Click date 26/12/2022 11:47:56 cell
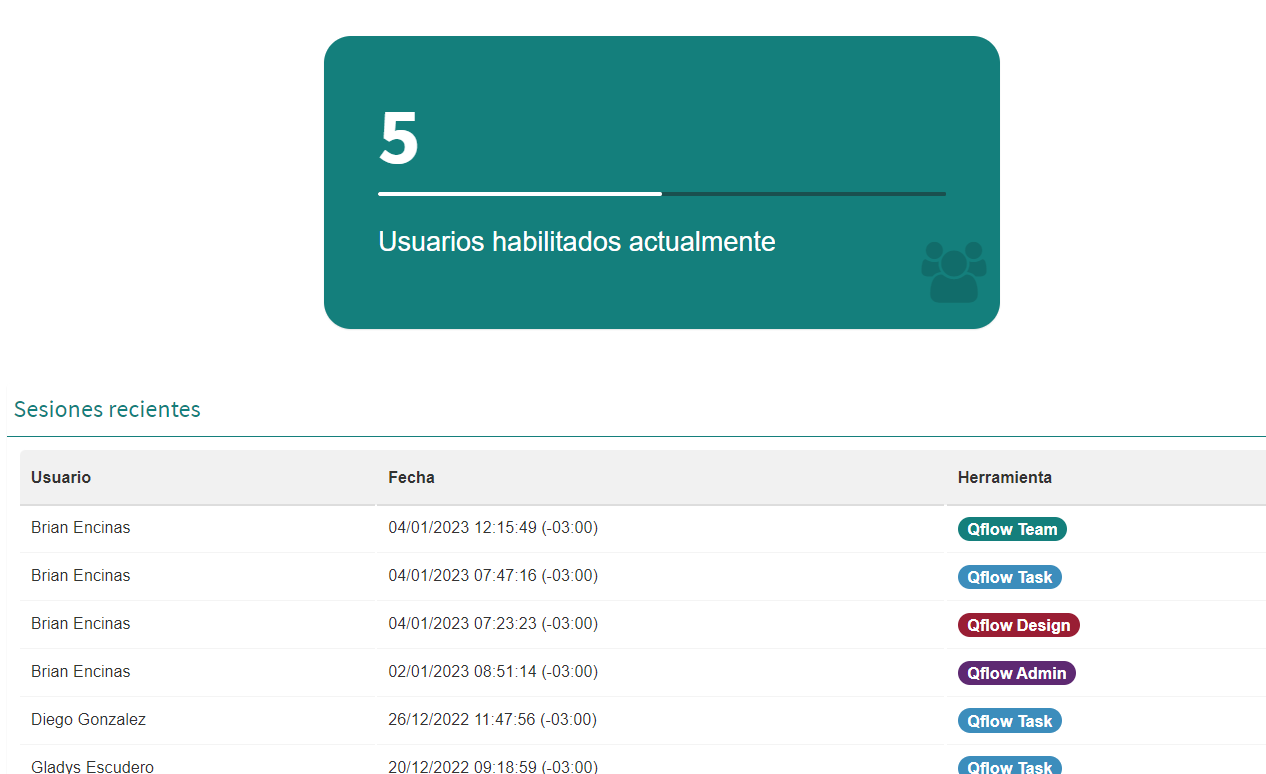The width and height of the screenshot is (1266, 774). point(493,719)
